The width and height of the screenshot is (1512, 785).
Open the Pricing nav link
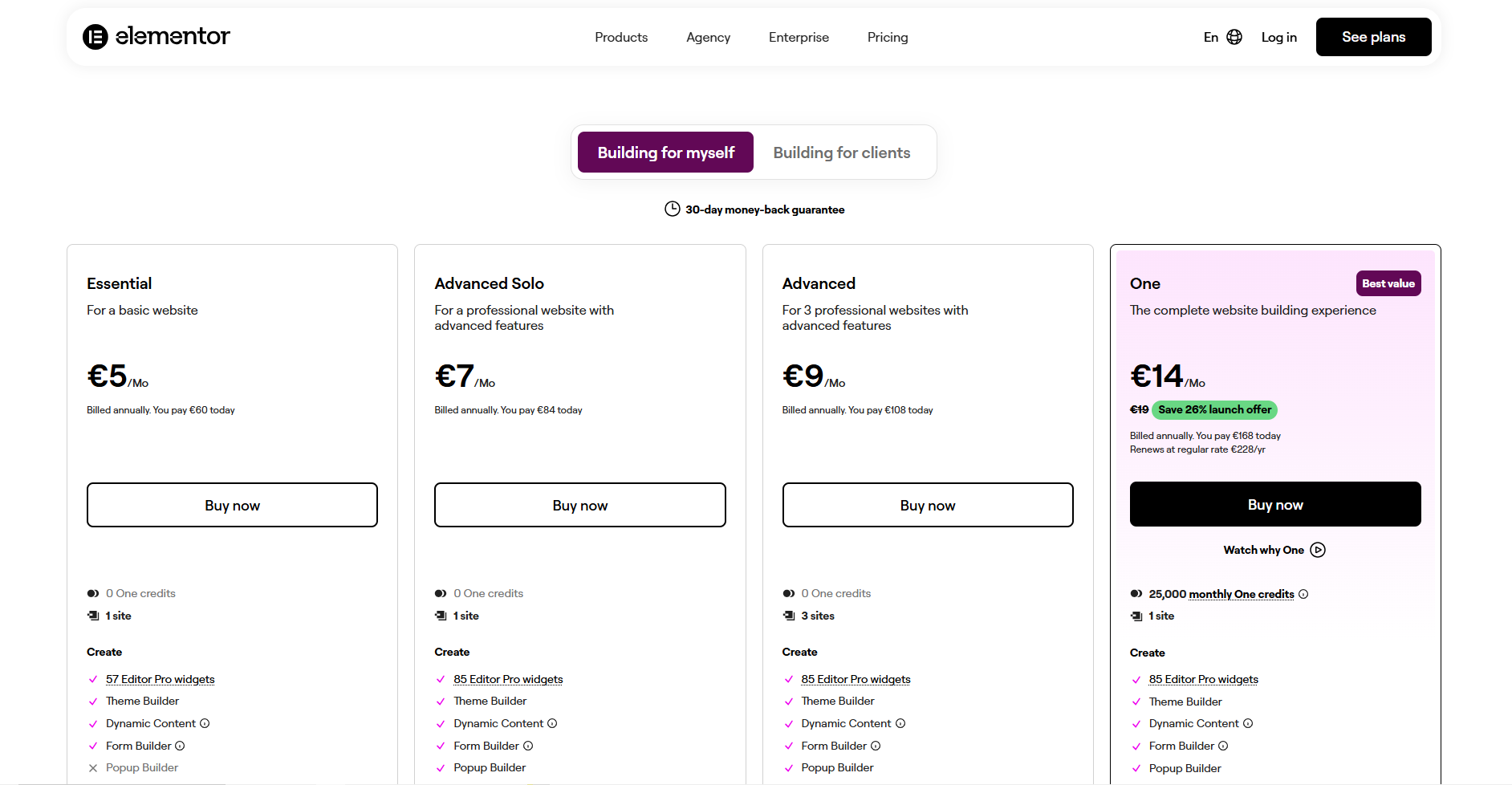tap(888, 37)
